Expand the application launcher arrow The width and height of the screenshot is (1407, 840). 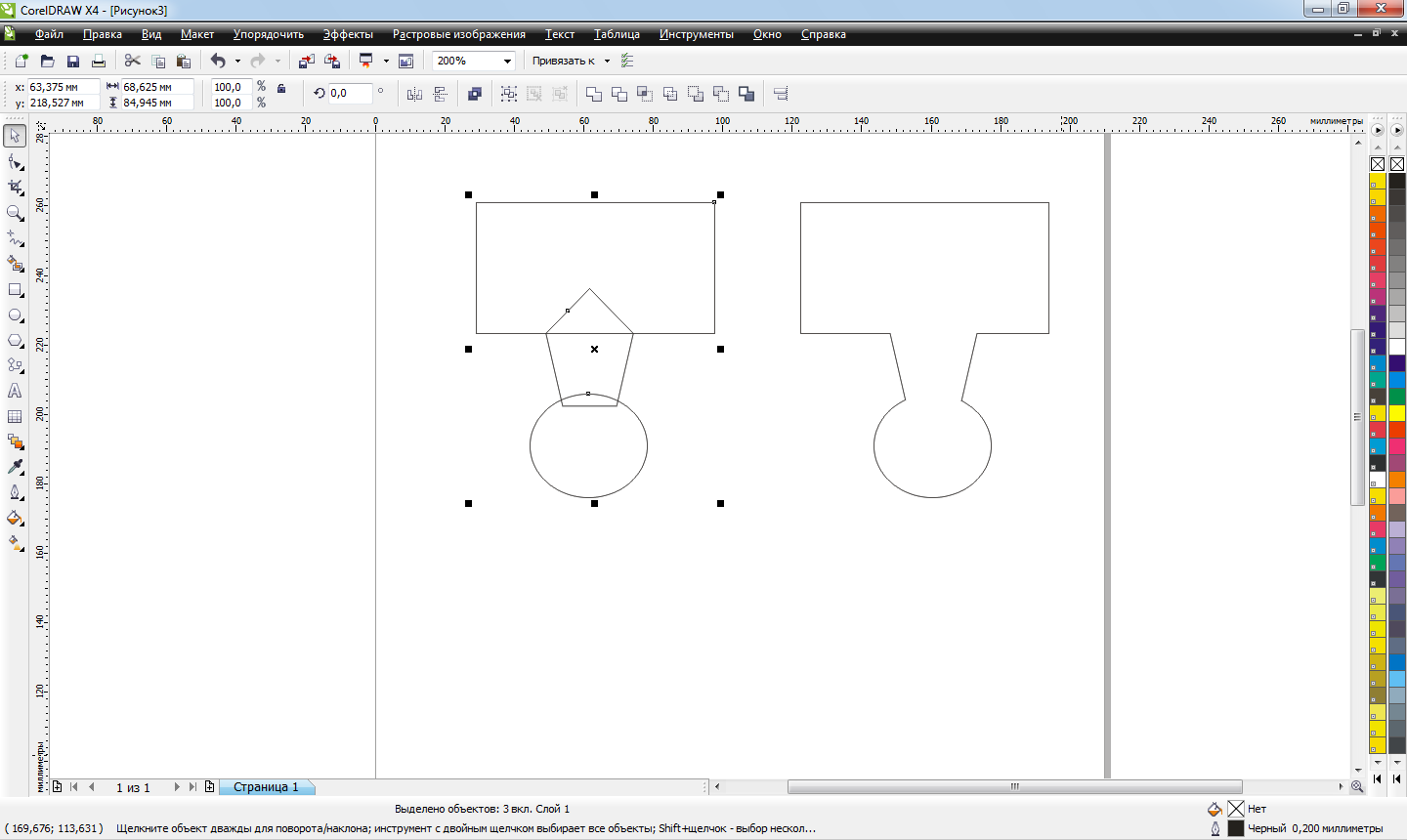pyautogui.click(x=386, y=61)
